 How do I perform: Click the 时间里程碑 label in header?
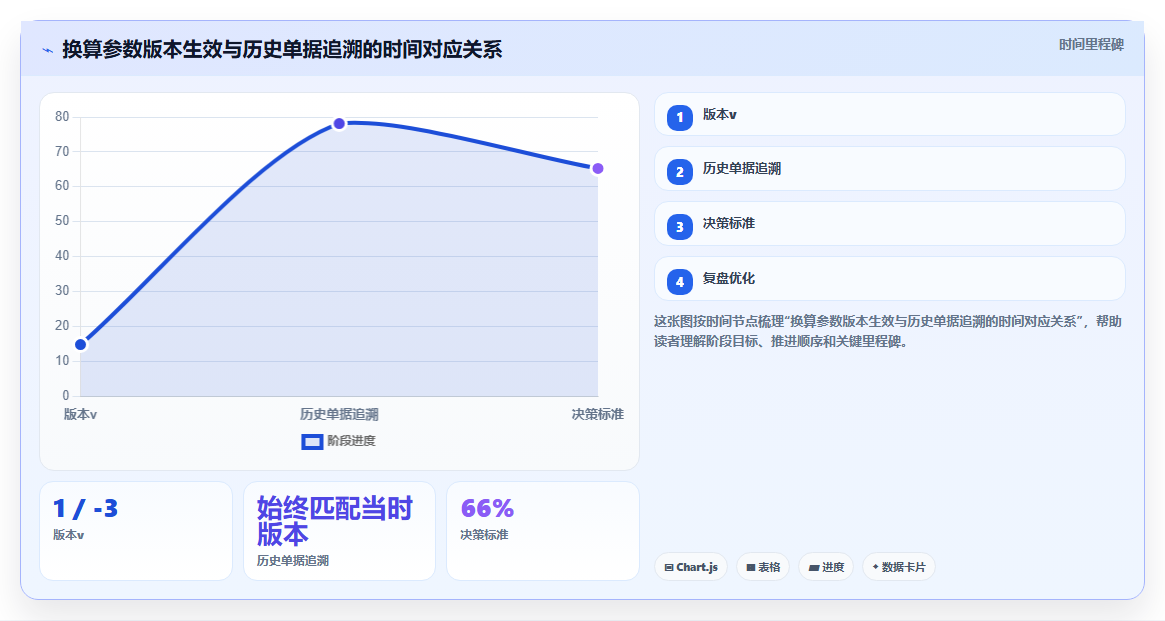click(1091, 45)
